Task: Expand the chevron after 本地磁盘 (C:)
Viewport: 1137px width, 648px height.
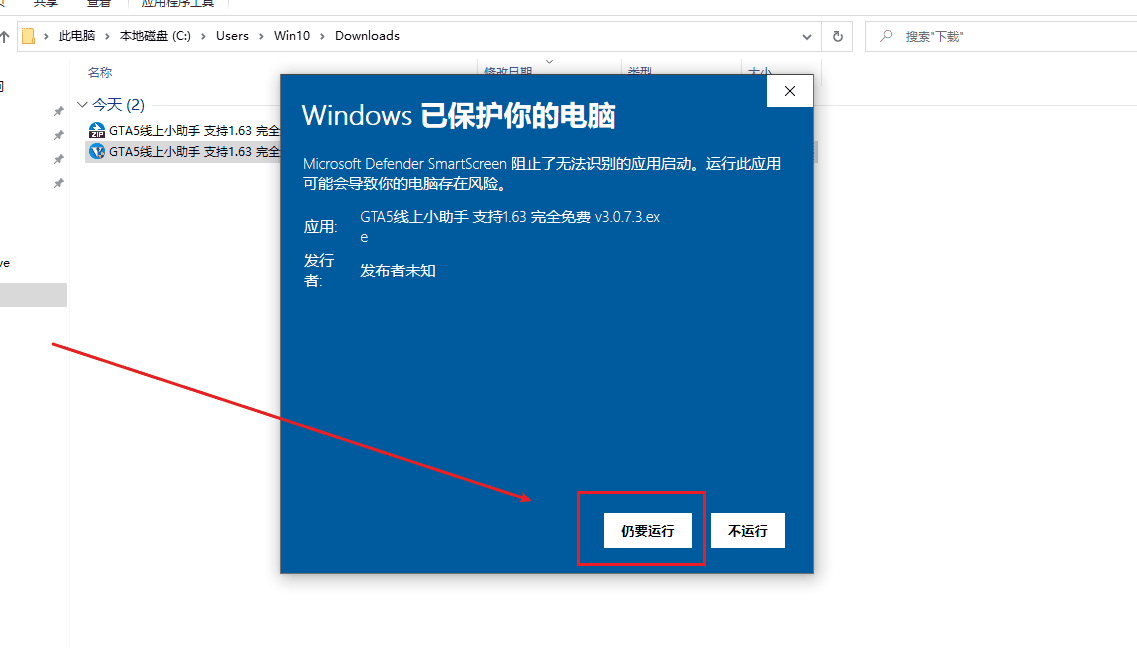Action: [204, 36]
